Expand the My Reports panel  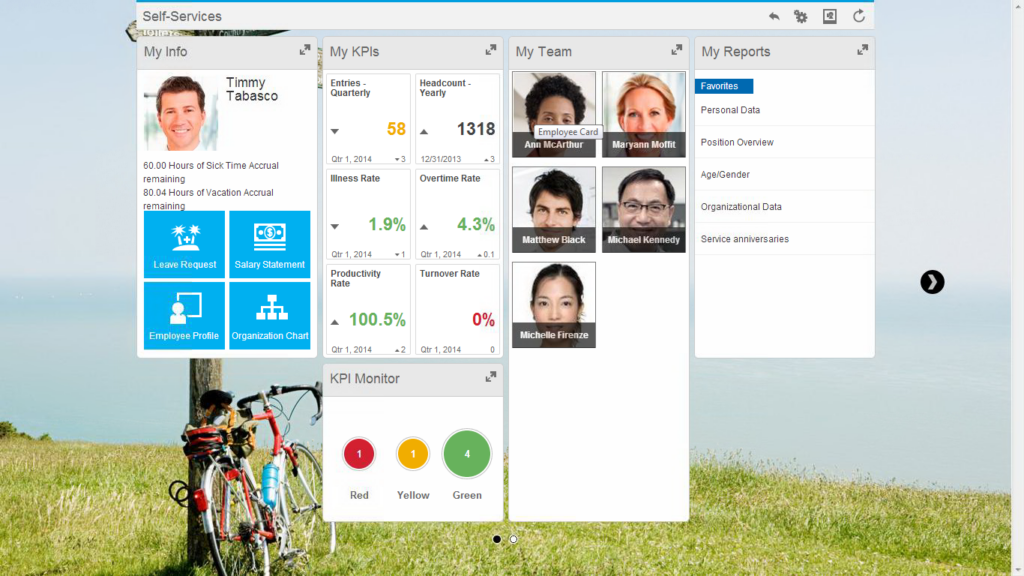tap(863, 50)
